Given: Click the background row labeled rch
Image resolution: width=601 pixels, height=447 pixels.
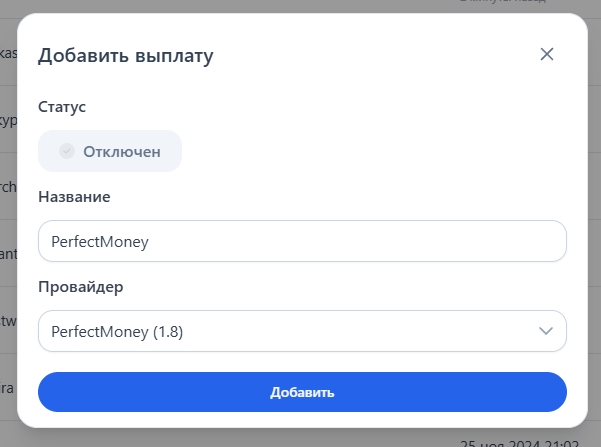Looking at the screenshot, I should click(9, 187).
